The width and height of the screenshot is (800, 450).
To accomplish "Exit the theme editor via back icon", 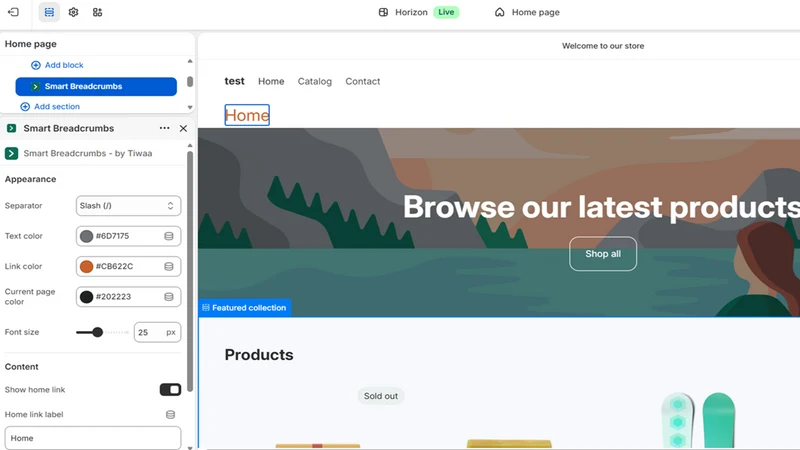I will tap(13, 12).
